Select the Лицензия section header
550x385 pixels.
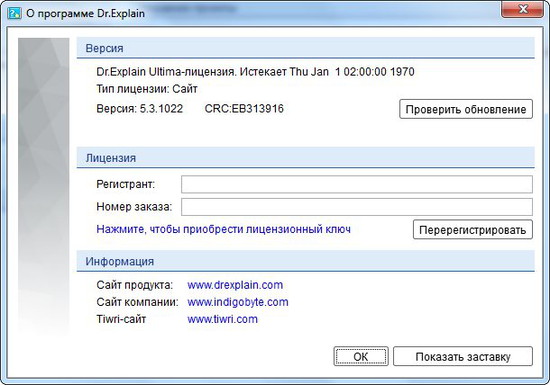coord(306,158)
